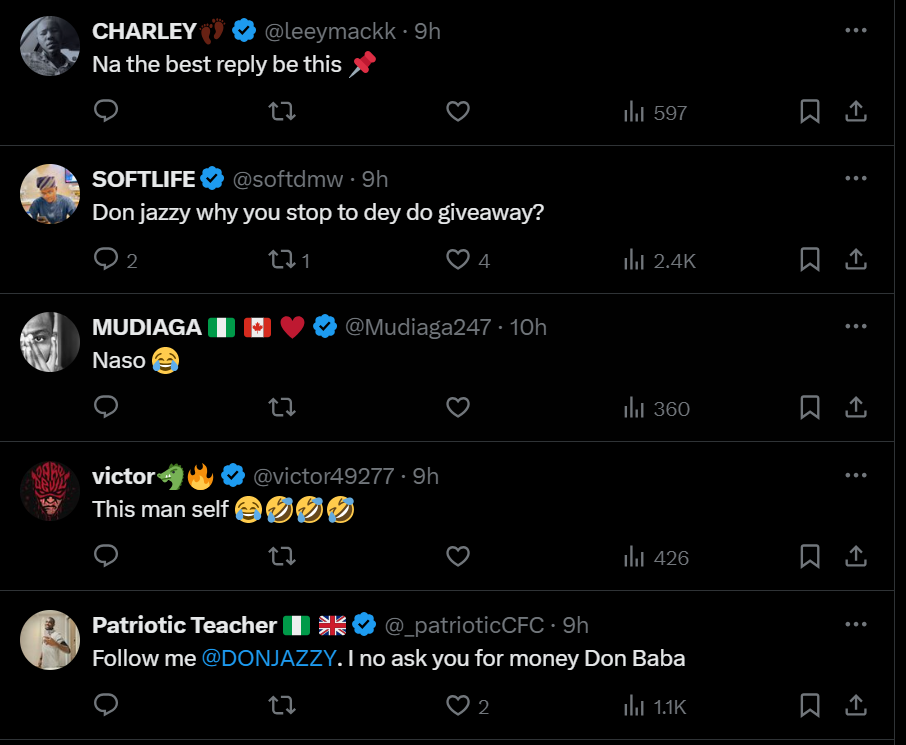Like victor's 'This man self' reply
This screenshot has height=745, width=906.
tap(458, 557)
